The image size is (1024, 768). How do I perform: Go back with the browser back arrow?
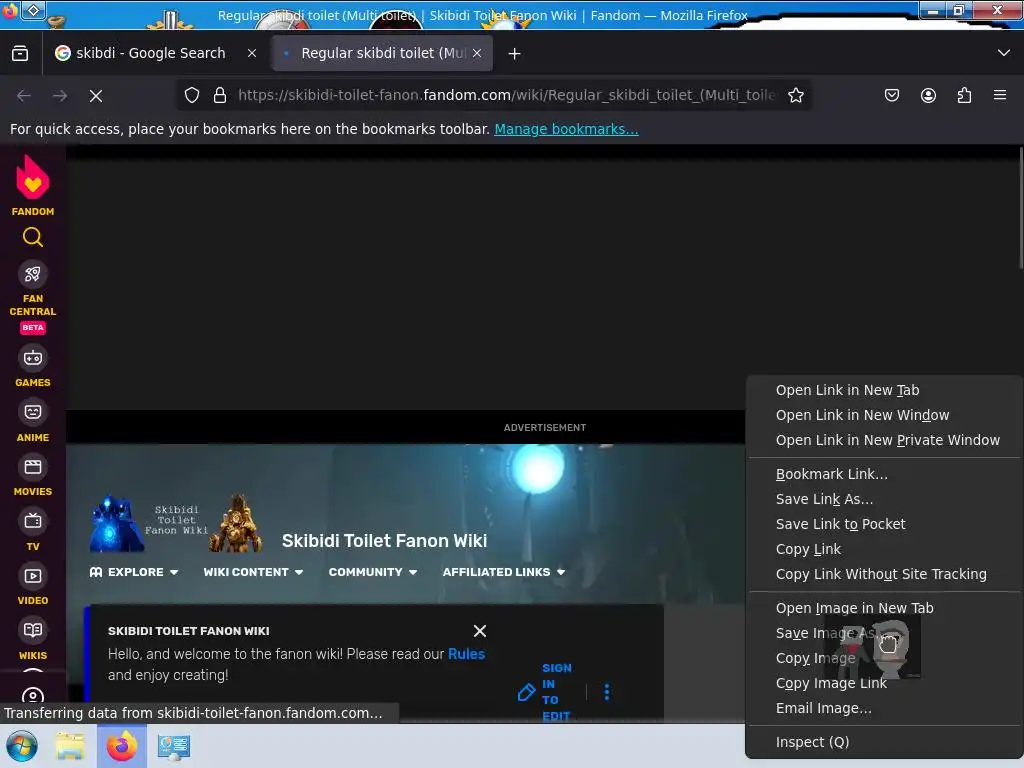click(24, 96)
